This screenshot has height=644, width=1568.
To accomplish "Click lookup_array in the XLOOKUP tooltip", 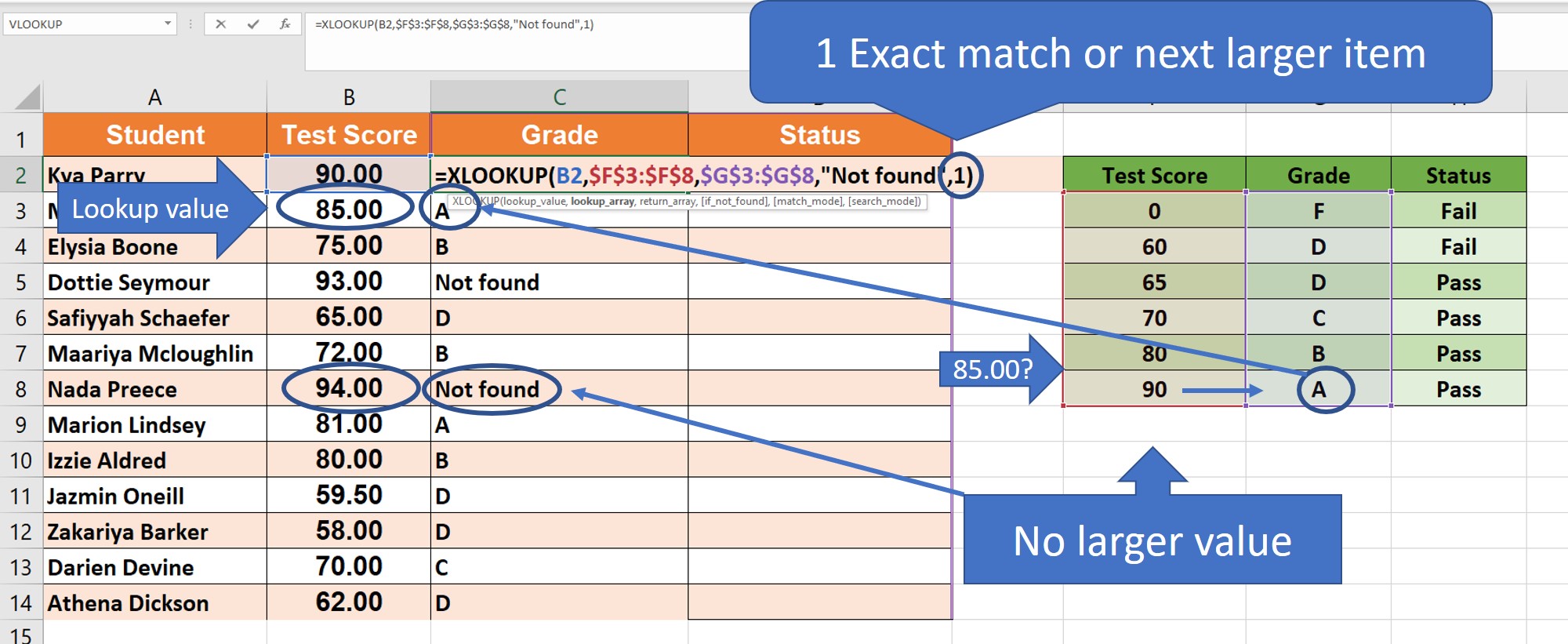I will tap(602, 202).
